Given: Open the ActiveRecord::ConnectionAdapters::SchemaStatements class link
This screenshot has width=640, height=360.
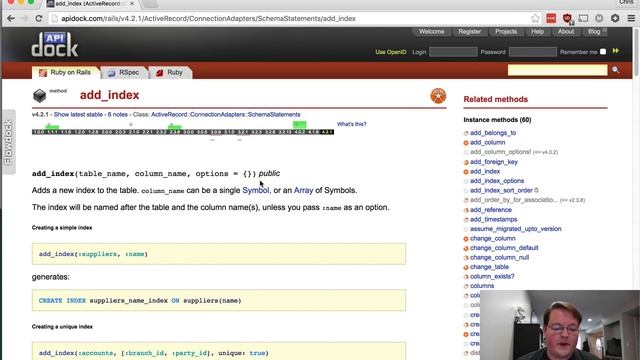Looking at the screenshot, I should (x=226, y=114).
